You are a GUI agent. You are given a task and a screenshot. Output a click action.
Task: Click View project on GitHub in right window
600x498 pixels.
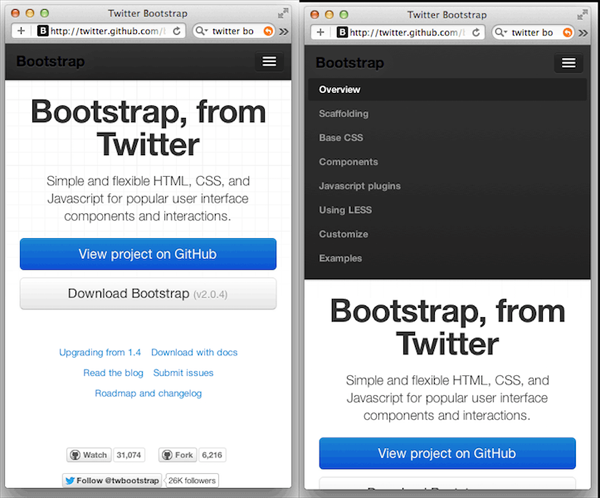(447, 454)
